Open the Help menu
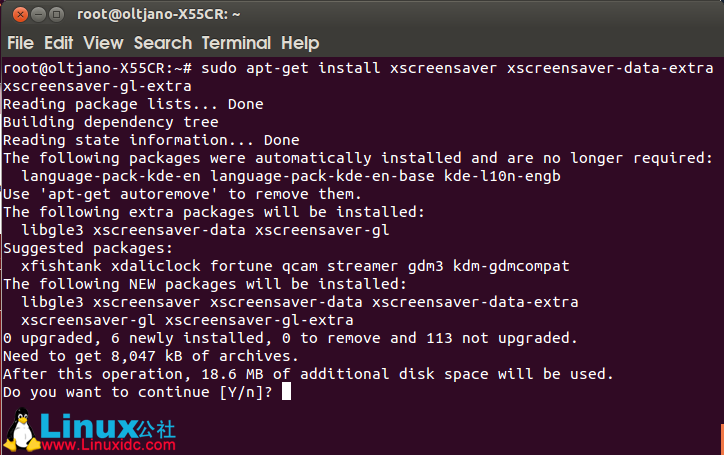 tap(300, 43)
